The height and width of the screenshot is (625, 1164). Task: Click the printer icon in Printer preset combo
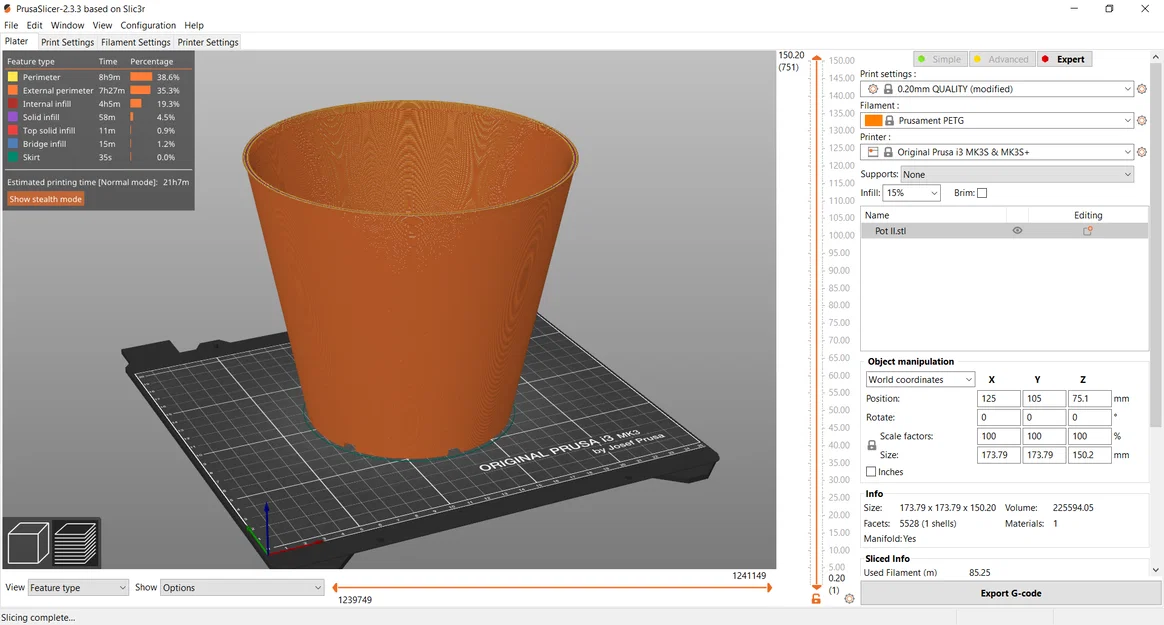(873, 152)
